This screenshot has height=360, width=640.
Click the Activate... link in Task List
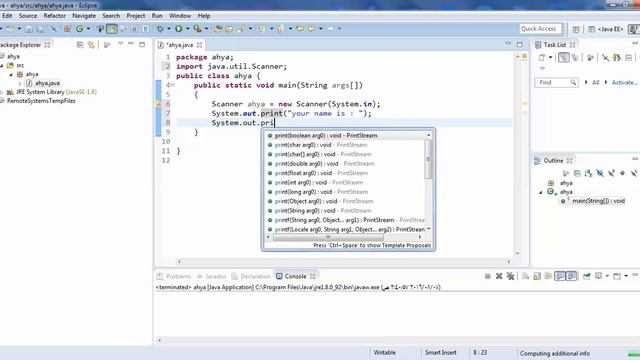[x=624, y=82]
